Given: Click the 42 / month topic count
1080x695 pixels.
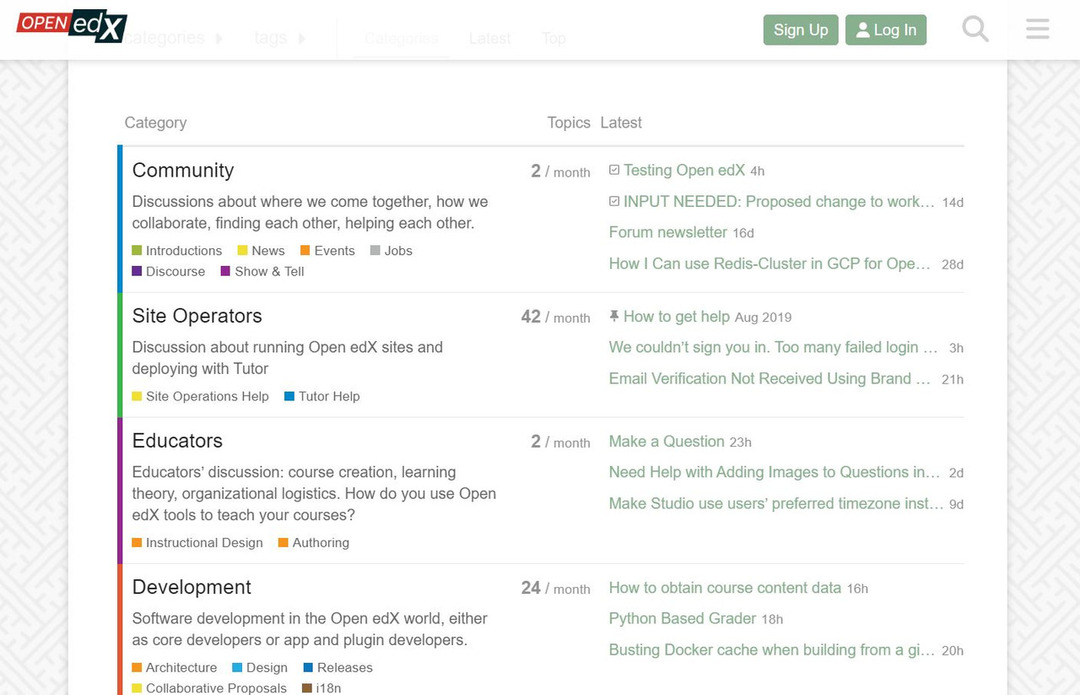Looking at the screenshot, I should [x=556, y=317].
